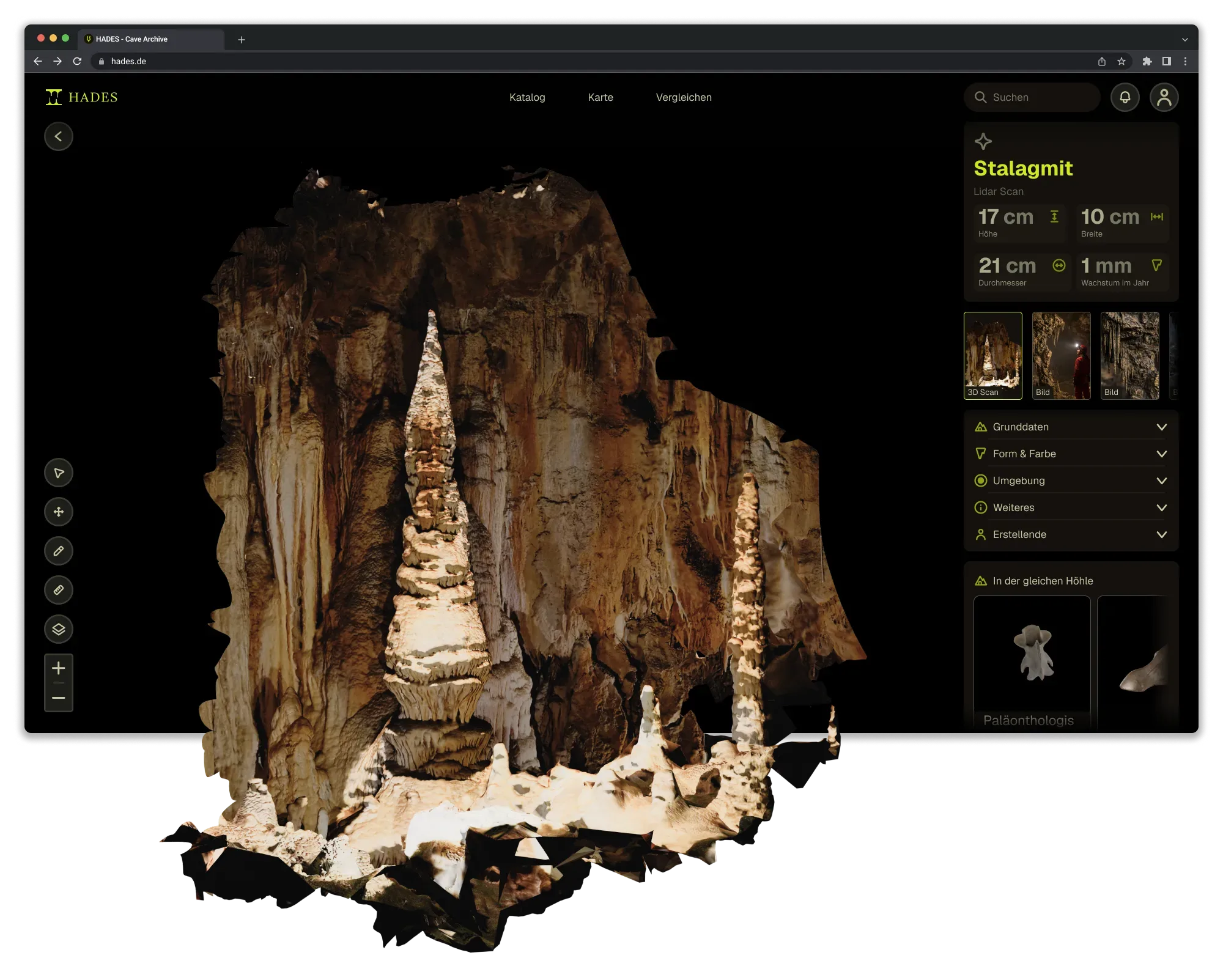Viewport: 1223px width, 980px height.
Task: Click the Lidar Scan subtitle
Action: click(x=999, y=191)
